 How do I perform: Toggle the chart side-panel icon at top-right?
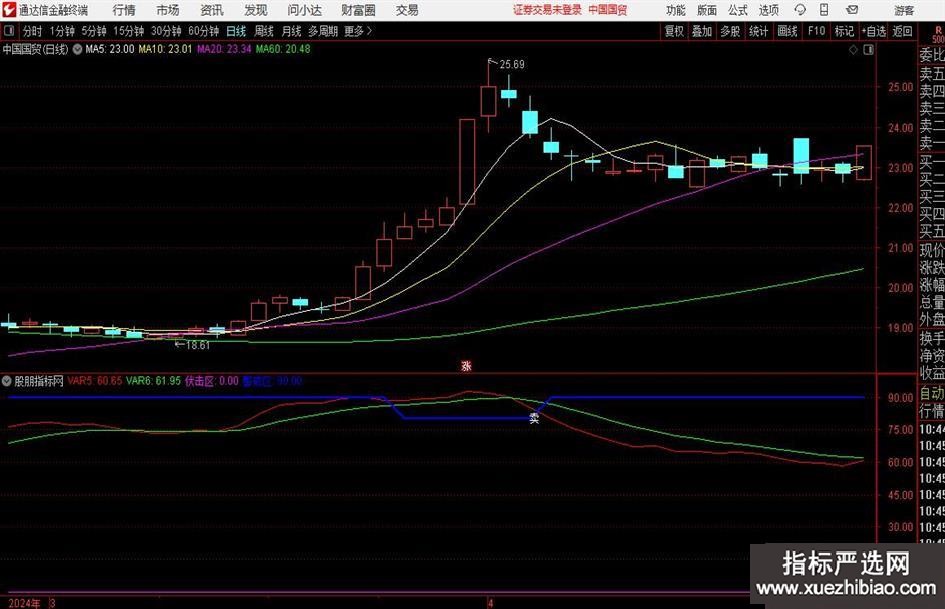coord(868,50)
